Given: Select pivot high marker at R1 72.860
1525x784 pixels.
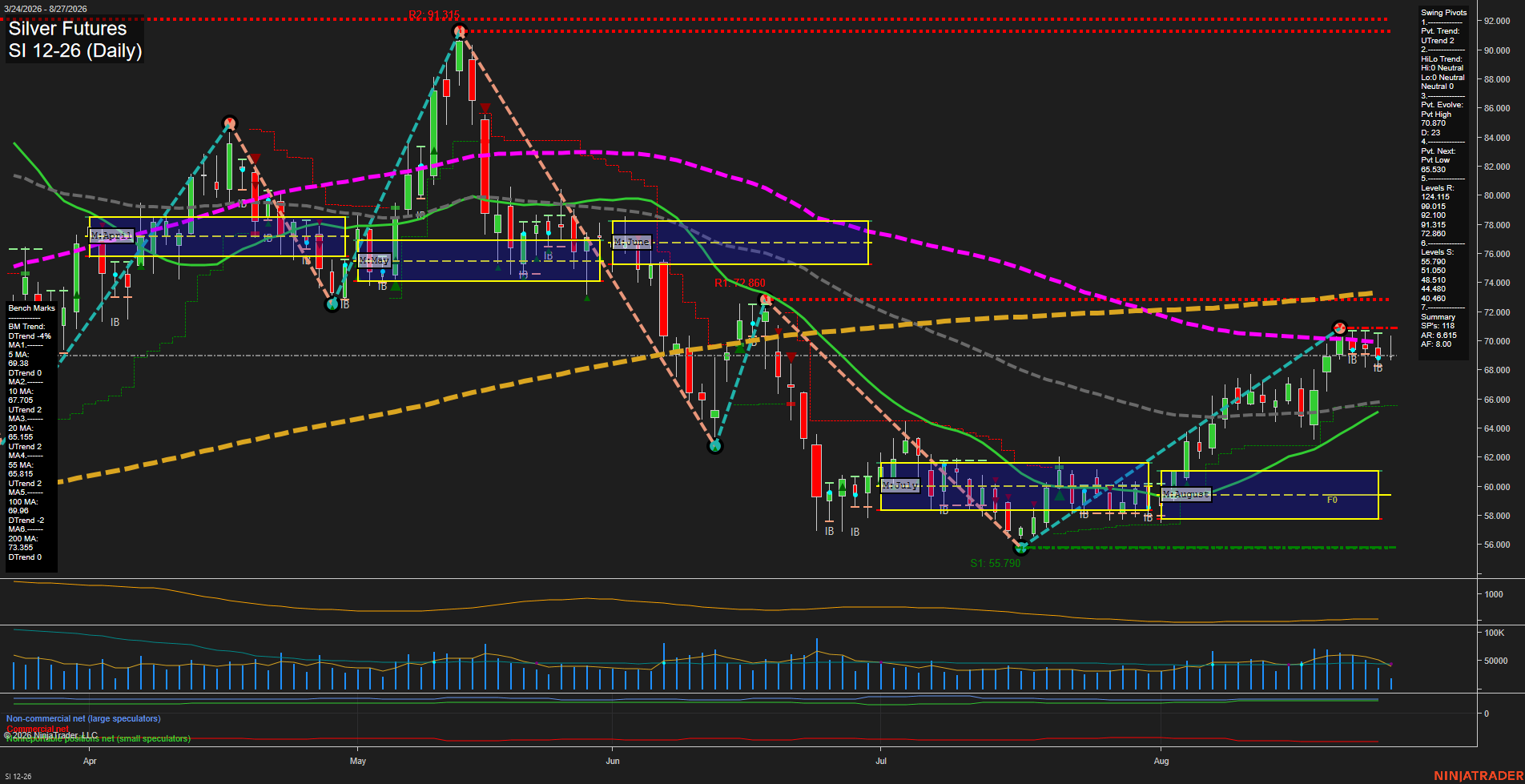Looking at the screenshot, I should (766, 300).
